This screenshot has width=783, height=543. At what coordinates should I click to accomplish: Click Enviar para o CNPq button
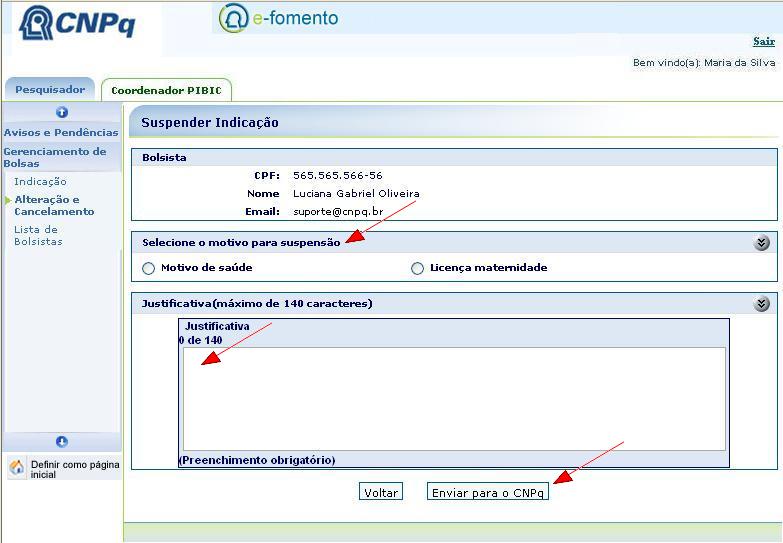487,492
